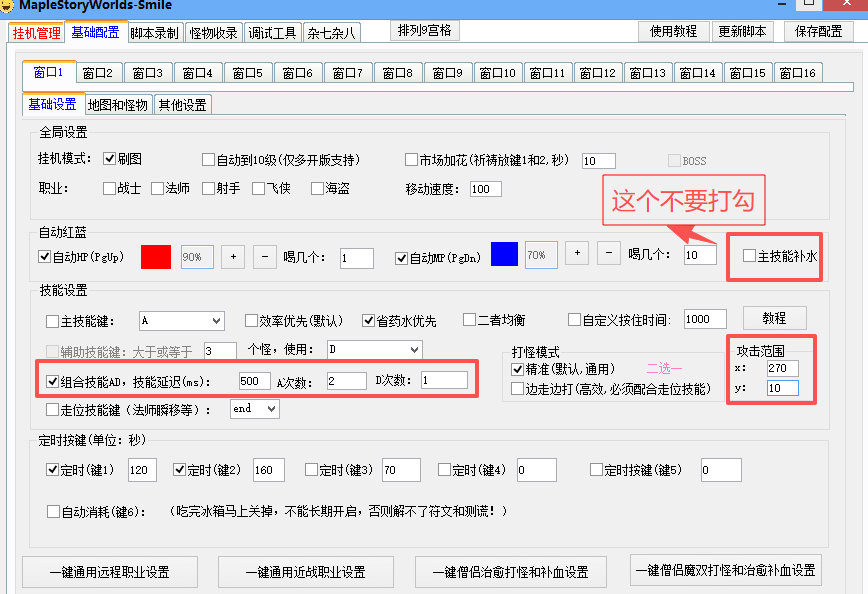Click the red 自动HP color swatch

(x=156, y=257)
